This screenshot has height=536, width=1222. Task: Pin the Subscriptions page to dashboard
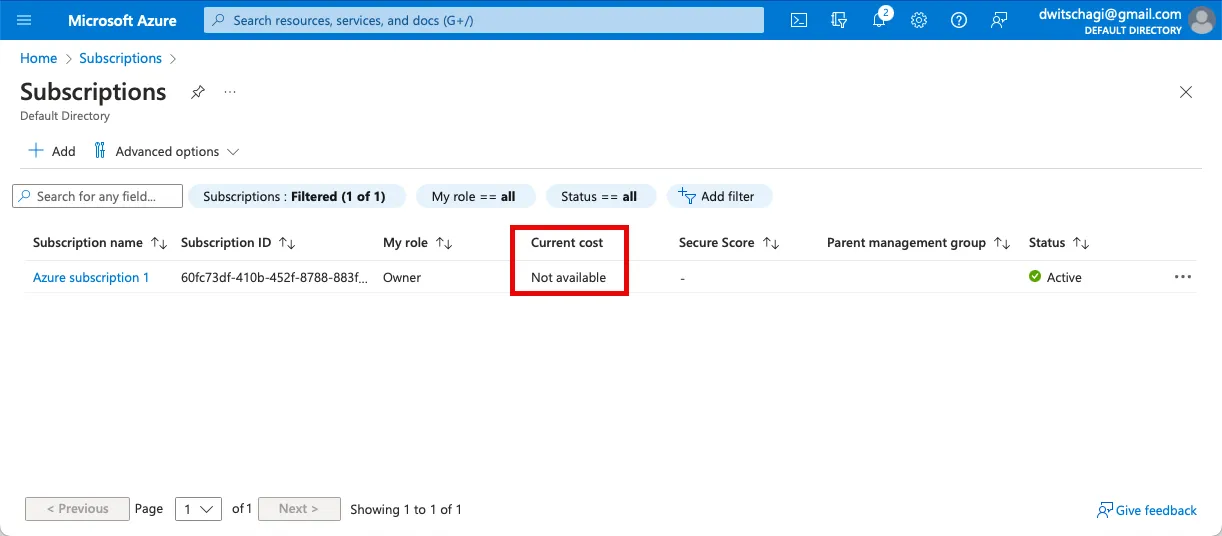pyautogui.click(x=198, y=92)
